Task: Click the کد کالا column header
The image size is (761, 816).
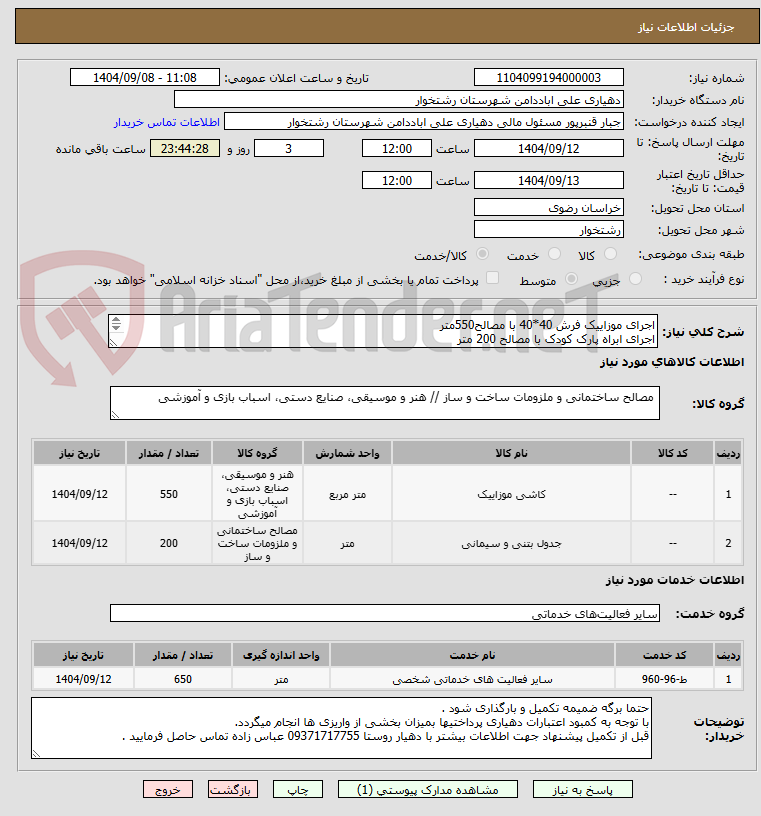Action: 673,453
